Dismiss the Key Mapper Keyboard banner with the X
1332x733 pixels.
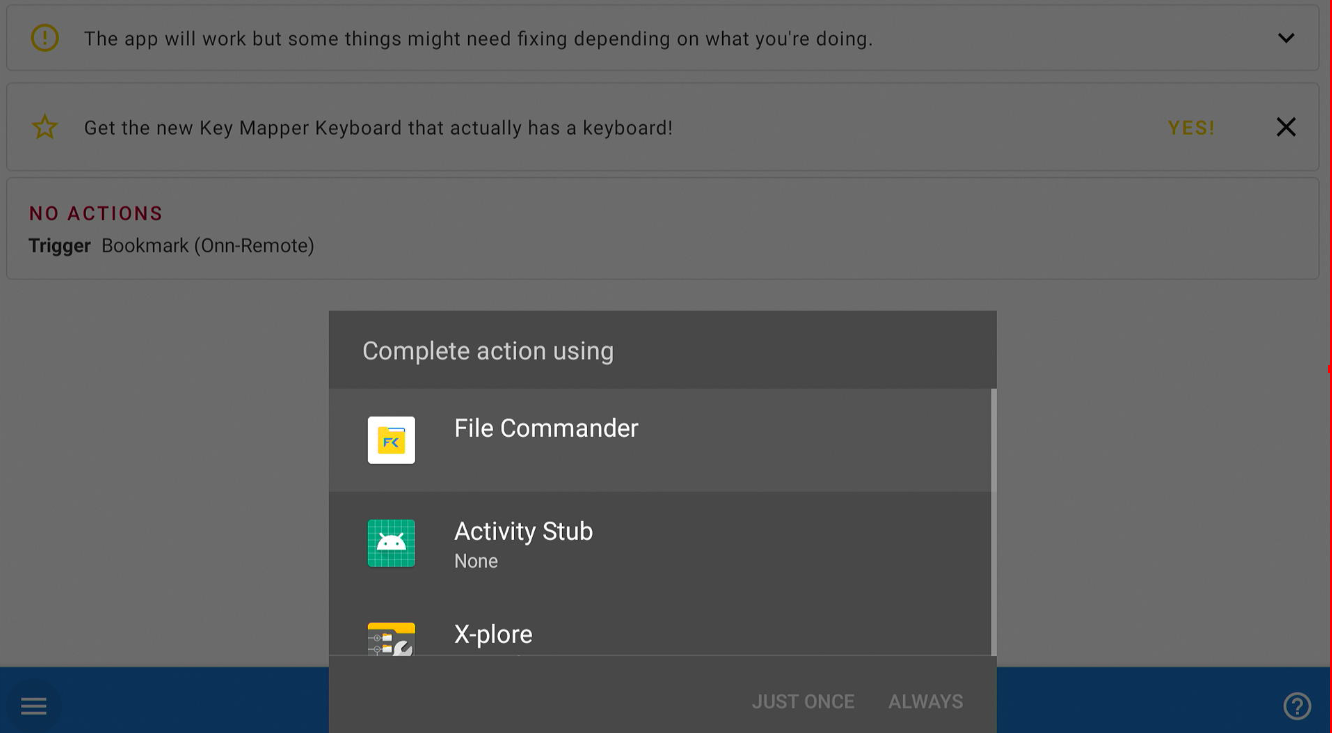coord(1286,127)
